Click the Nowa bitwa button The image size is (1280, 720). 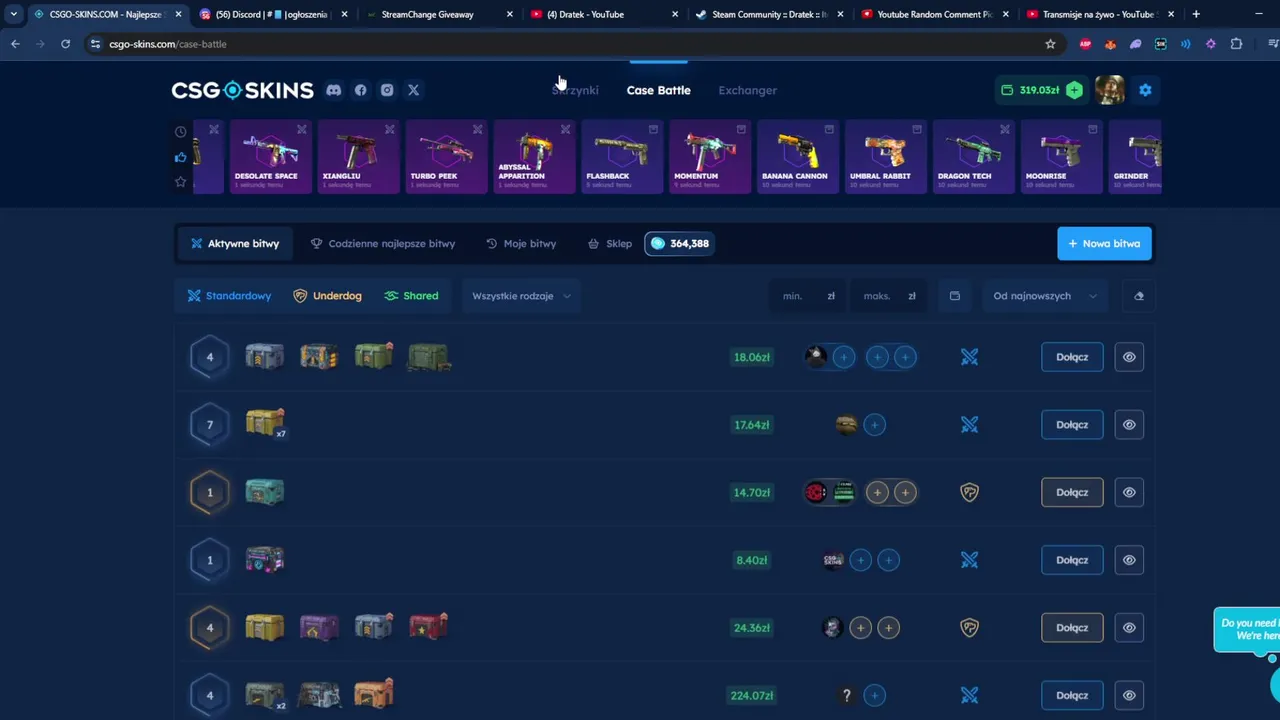click(1104, 244)
